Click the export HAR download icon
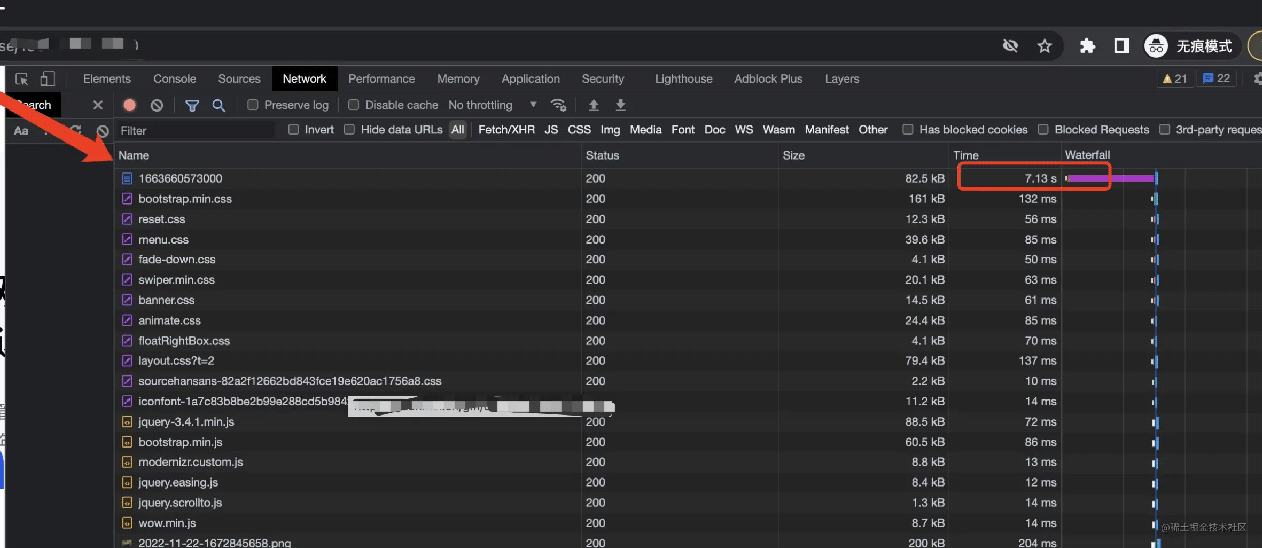The width and height of the screenshot is (1262, 548). 620,105
